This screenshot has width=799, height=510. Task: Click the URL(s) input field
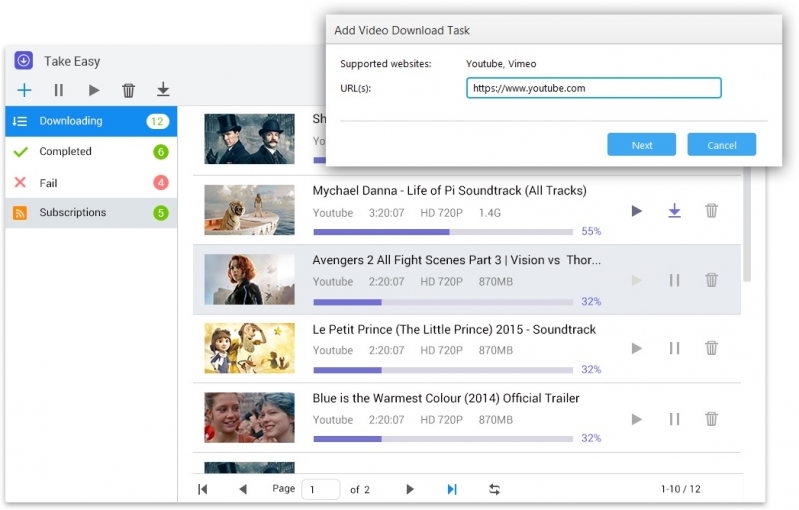[x=594, y=88]
